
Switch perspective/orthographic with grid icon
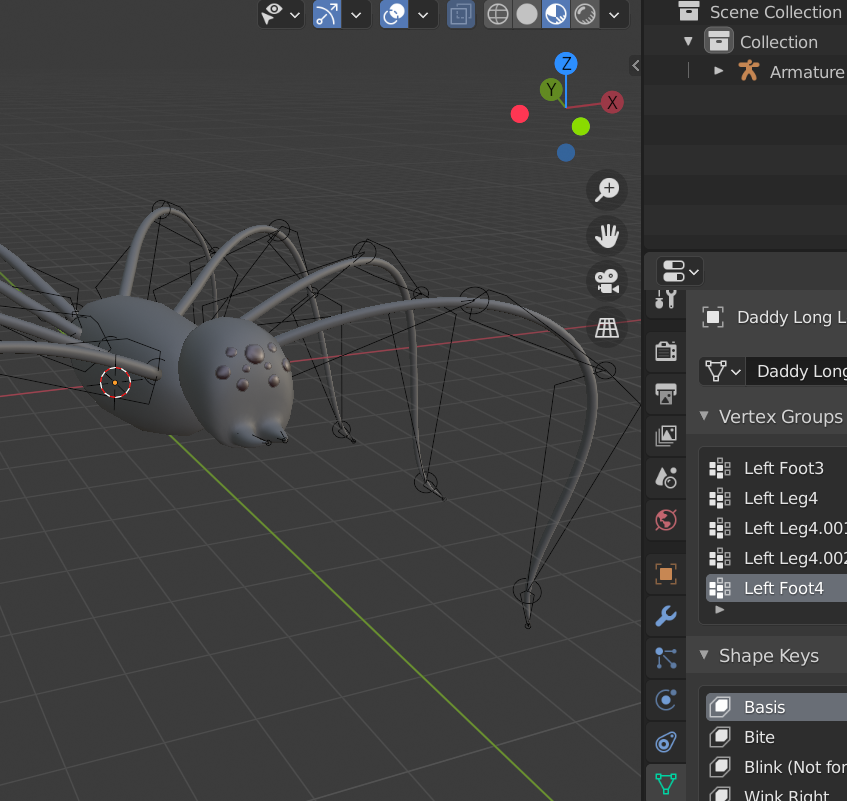(607, 328)
